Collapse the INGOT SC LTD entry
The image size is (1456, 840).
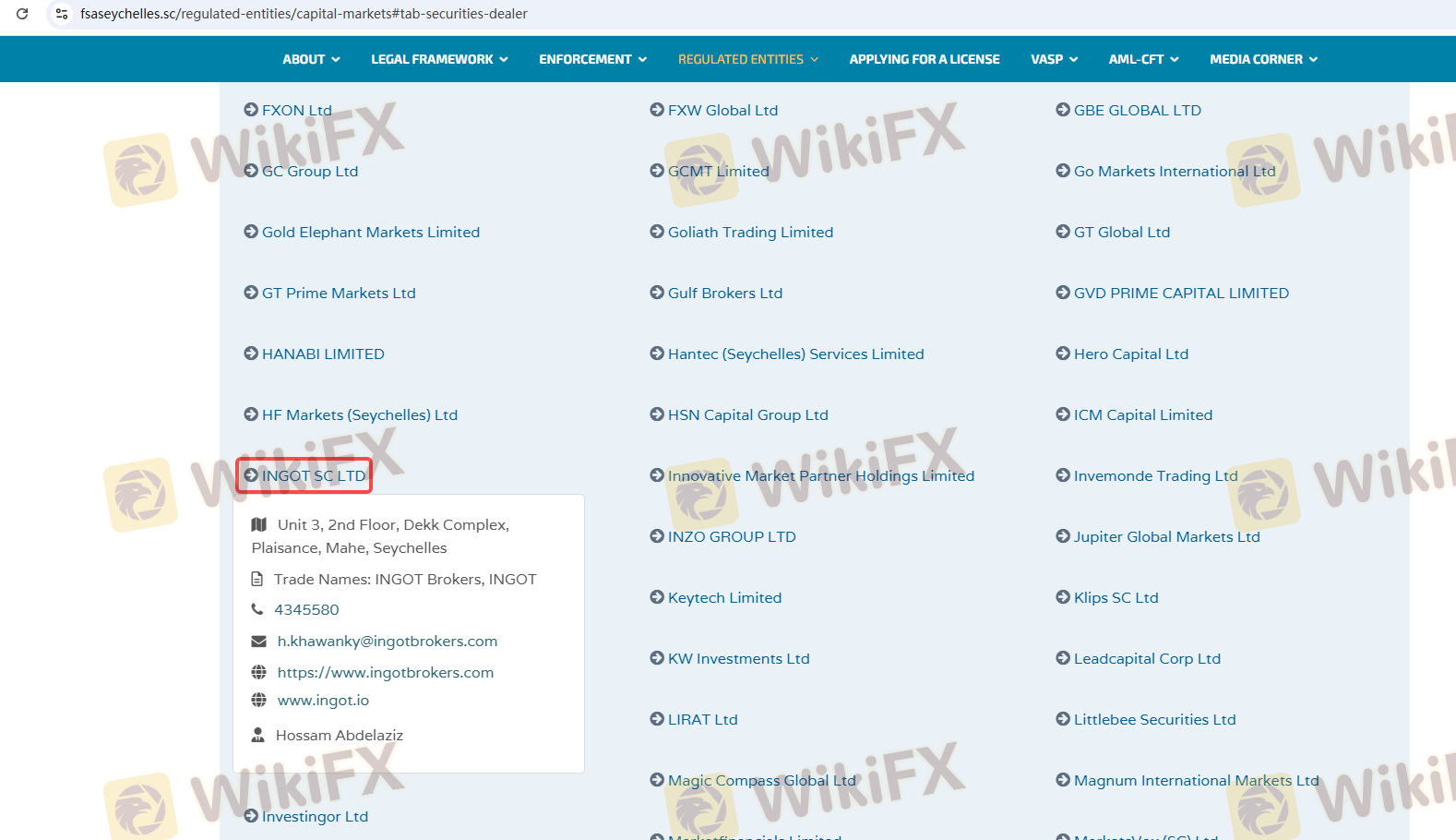(x=313, y=475)
